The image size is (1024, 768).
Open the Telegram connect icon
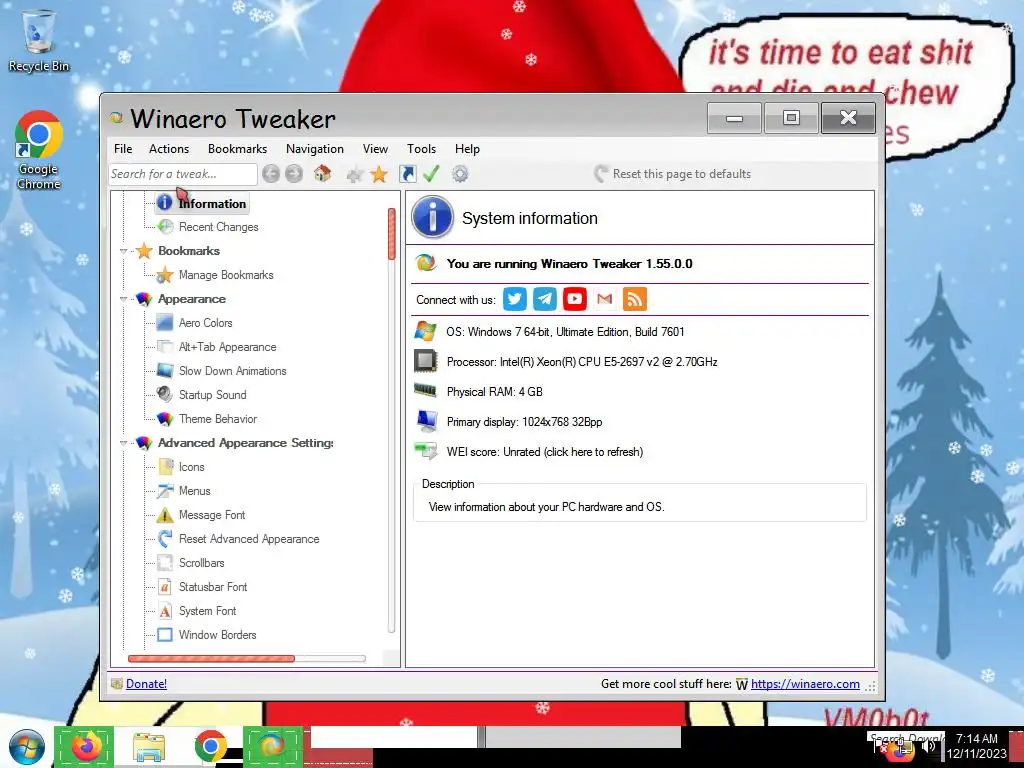tap(545, 299)
